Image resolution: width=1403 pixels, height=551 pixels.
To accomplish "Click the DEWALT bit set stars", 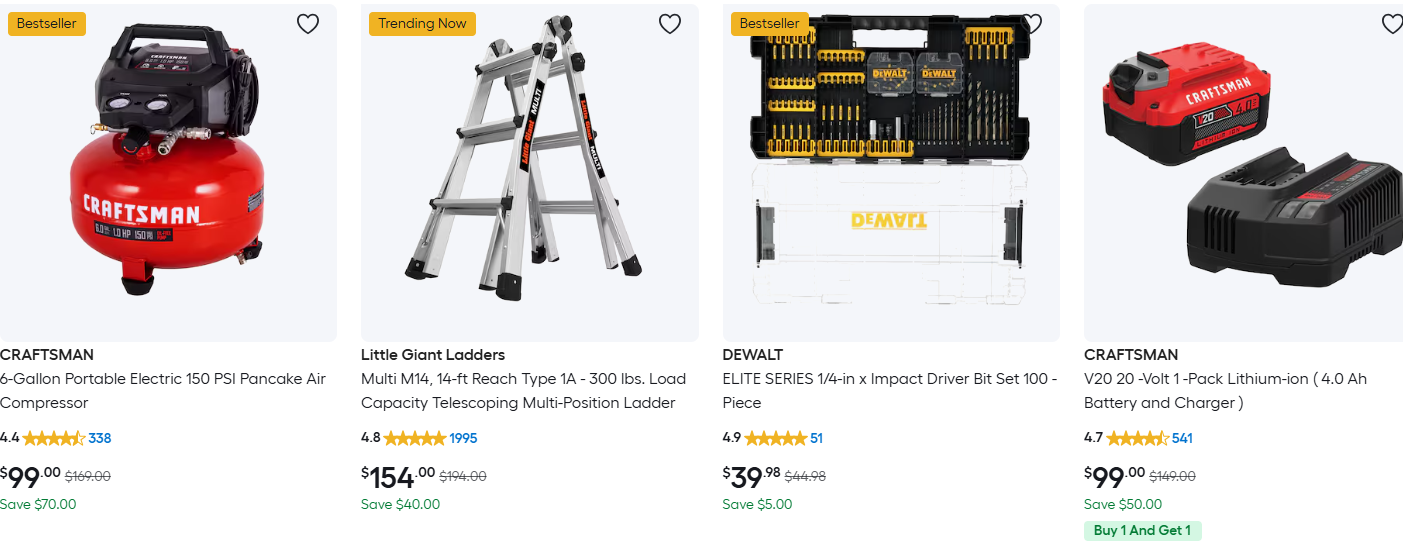I will click(776, 438).
